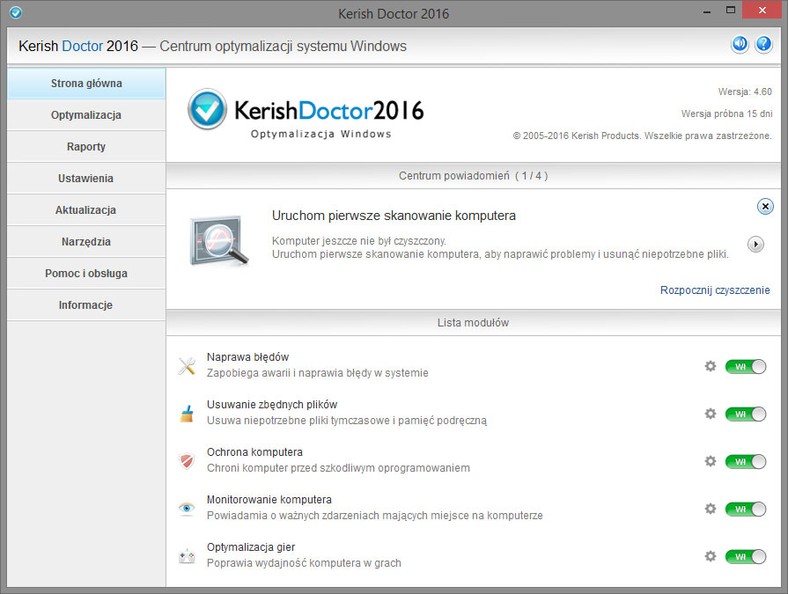Viewport: 788px width, 594px height.
Task: Go to next notification arrow
Action: pos(755,244)
